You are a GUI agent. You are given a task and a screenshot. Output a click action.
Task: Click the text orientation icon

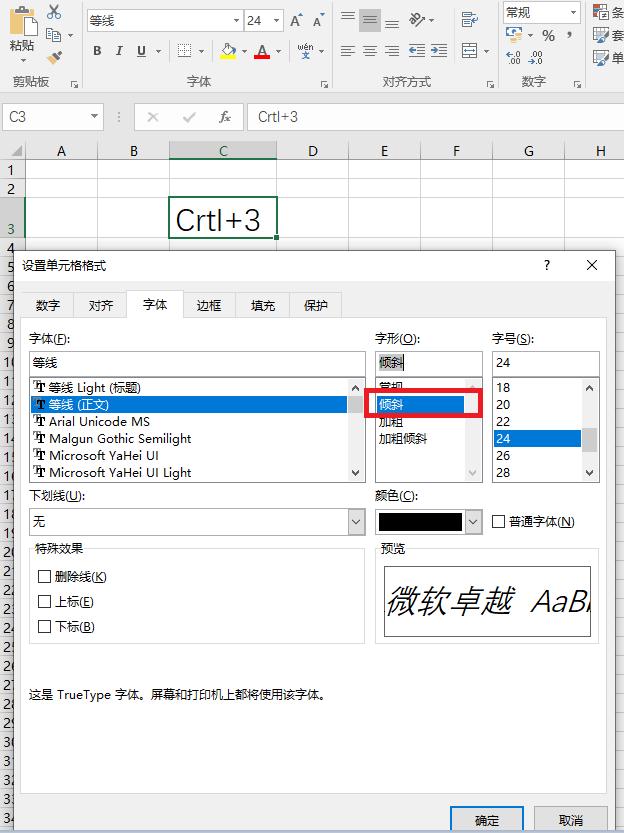pyautogui.click(x=417, y=20)
